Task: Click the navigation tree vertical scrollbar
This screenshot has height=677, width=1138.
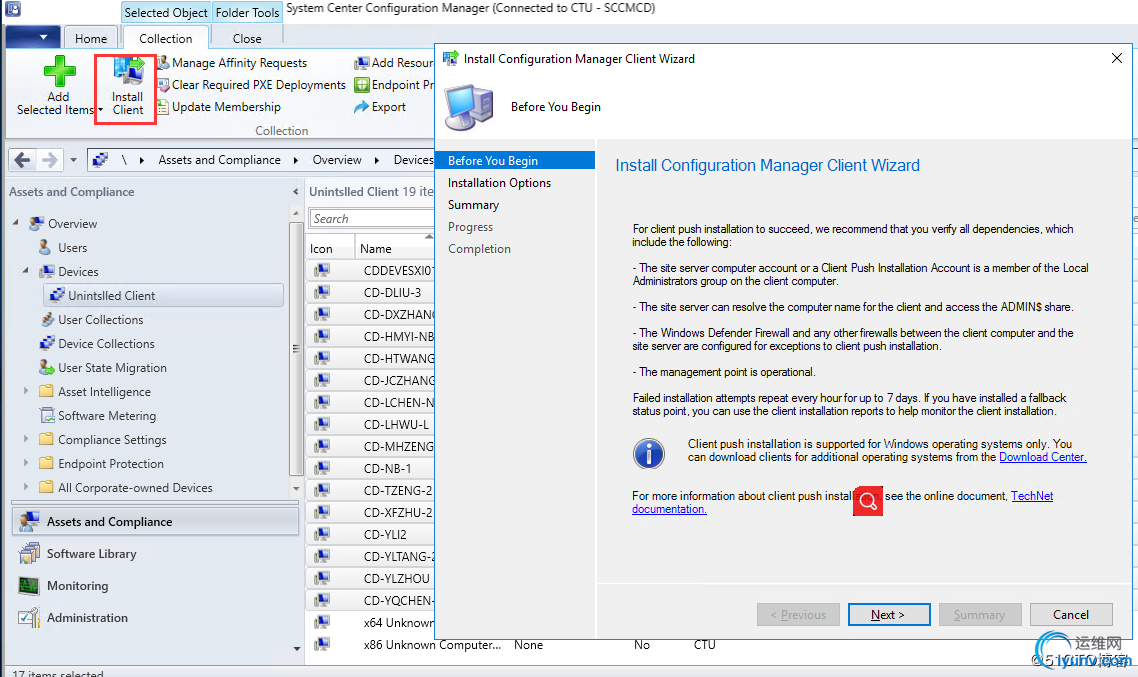Action: tap(295, 348)
